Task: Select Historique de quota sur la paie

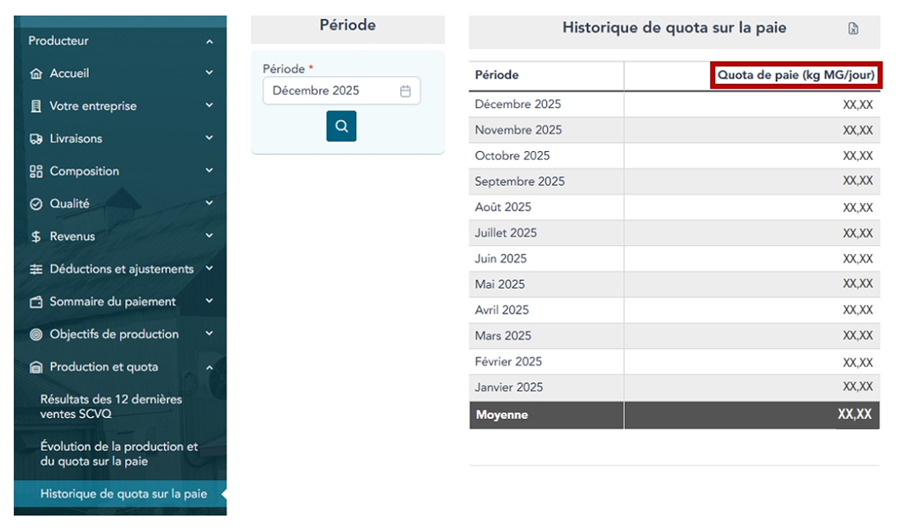Action: click(123, 494)
